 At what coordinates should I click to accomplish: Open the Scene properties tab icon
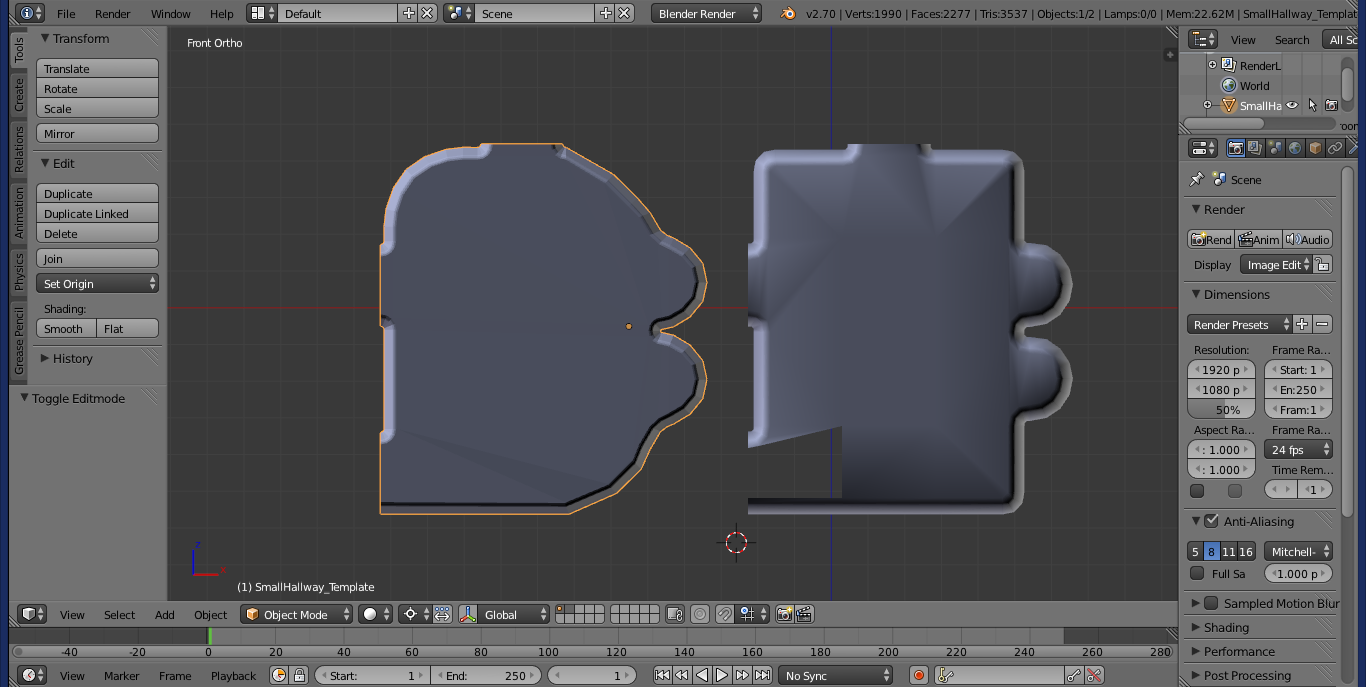1275,148
